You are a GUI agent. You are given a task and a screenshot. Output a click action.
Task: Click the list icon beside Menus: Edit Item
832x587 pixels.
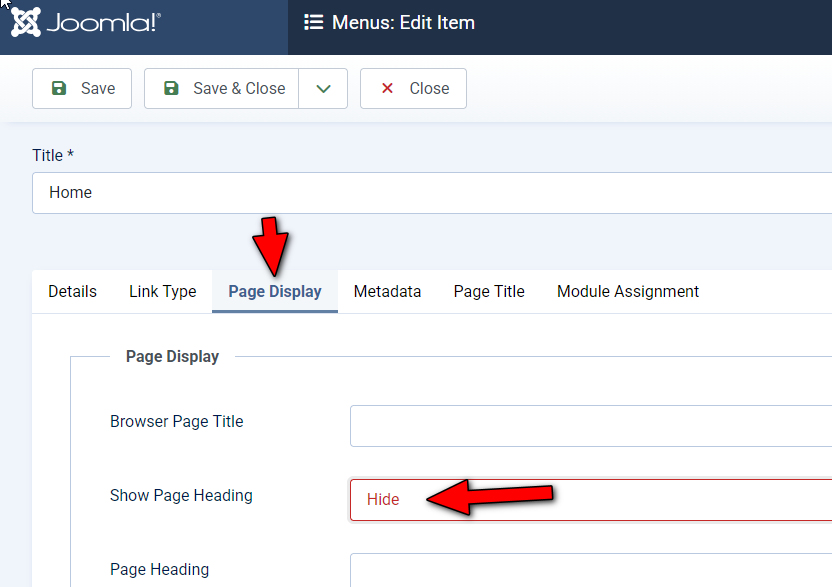tap(314, 23)
